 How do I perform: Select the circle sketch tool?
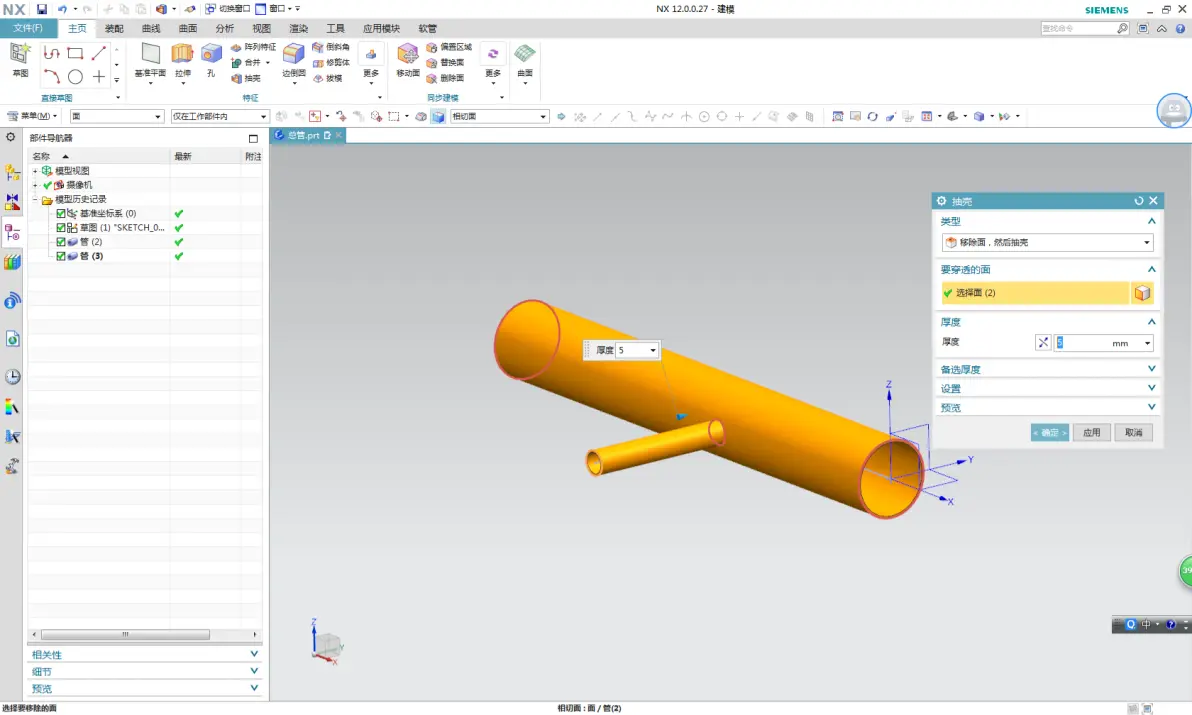pos(75,77)
